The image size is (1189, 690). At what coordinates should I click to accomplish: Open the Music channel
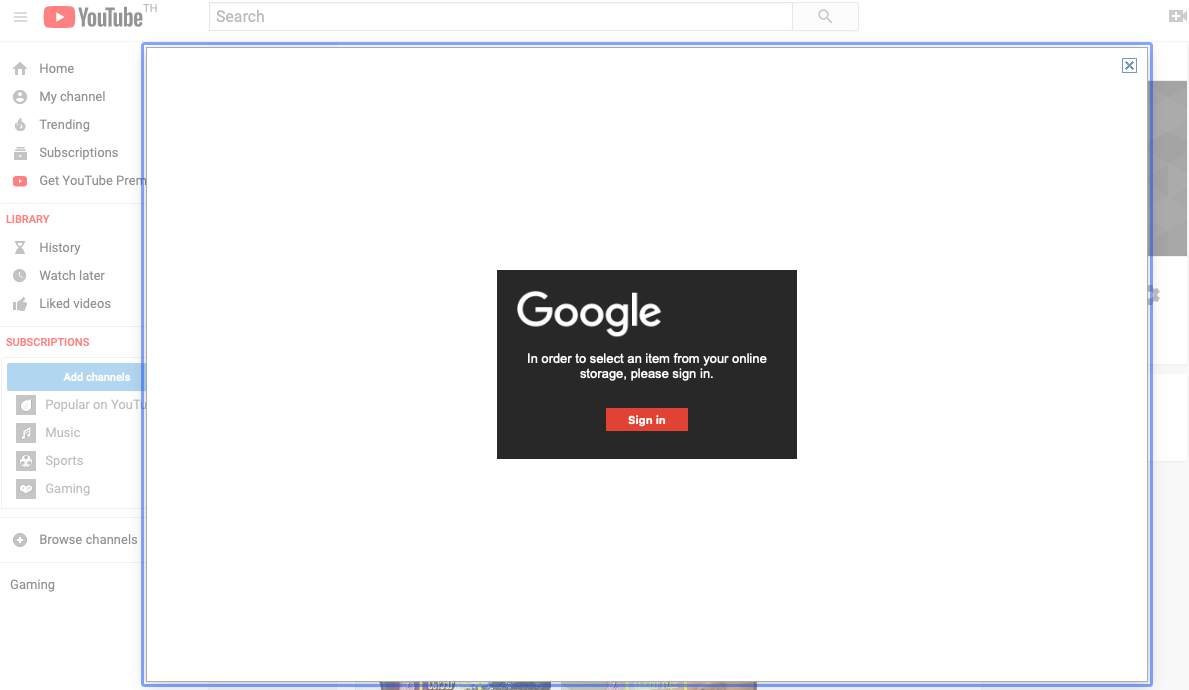(x=63, y=432)
